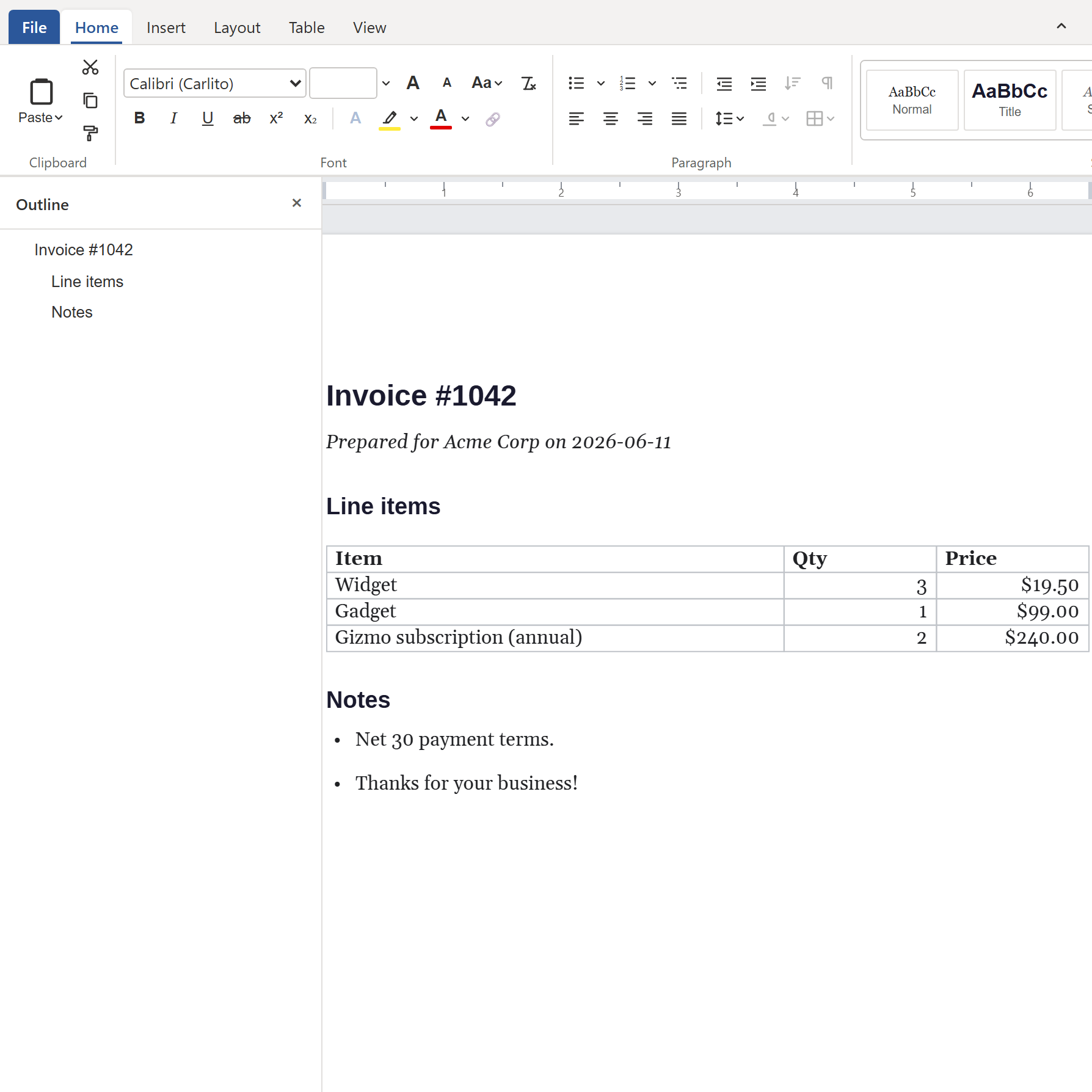The image size is (1092, 1092).
Task: Open the font size dropdown arrow
Action: click(x=386, y=83)
